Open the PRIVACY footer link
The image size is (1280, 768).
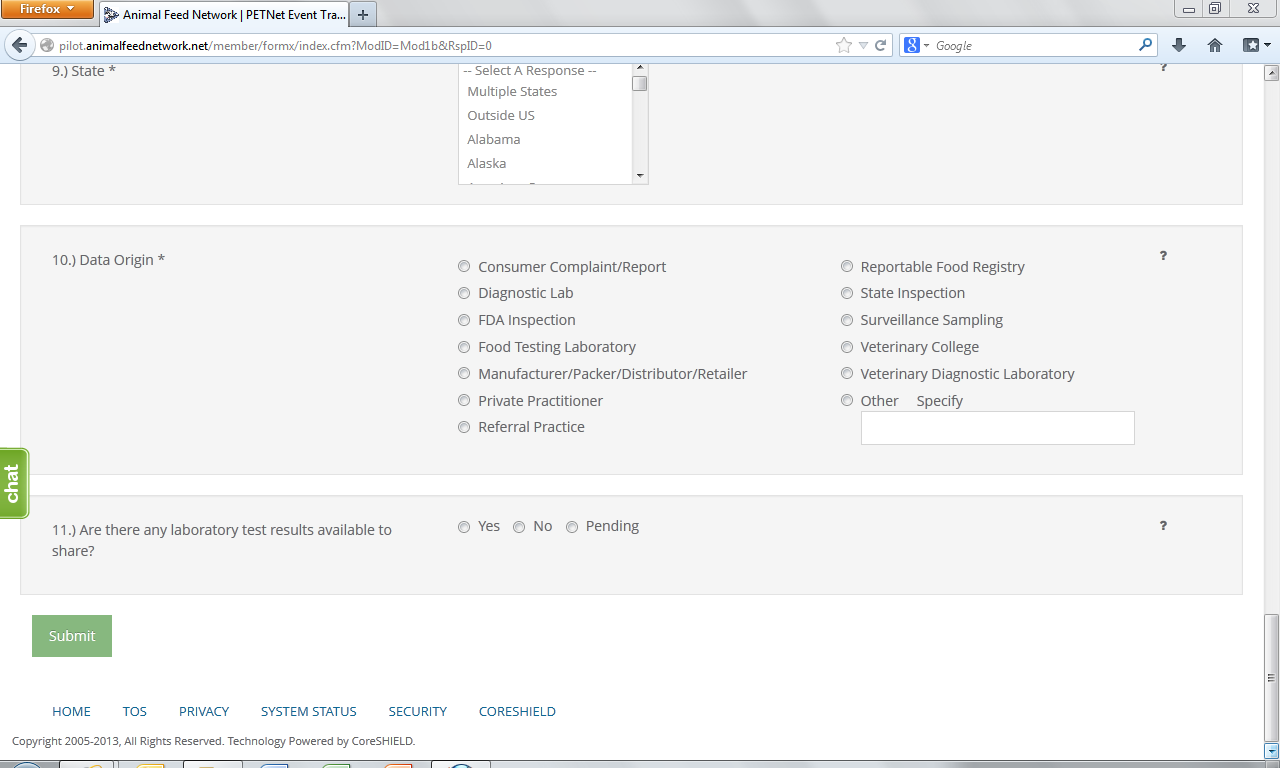pos(204,712)
